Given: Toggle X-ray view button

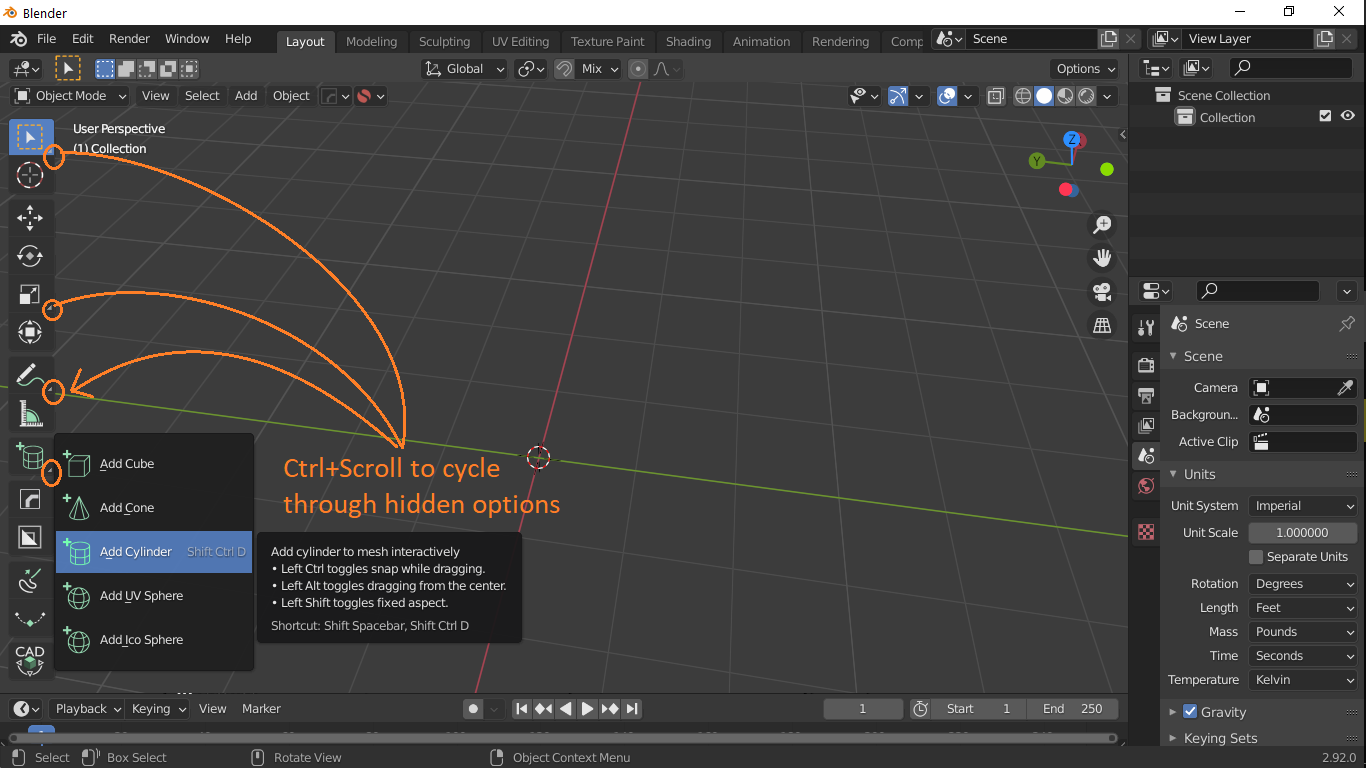Looking at the screenshot, I should [996, 96].
